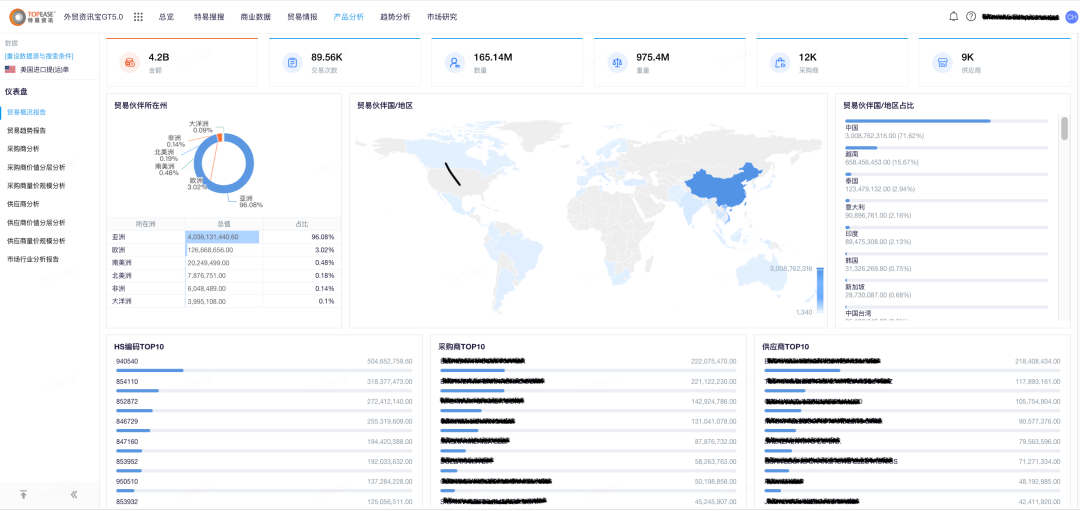Click the 金额 coins icon

click(129, 63)
